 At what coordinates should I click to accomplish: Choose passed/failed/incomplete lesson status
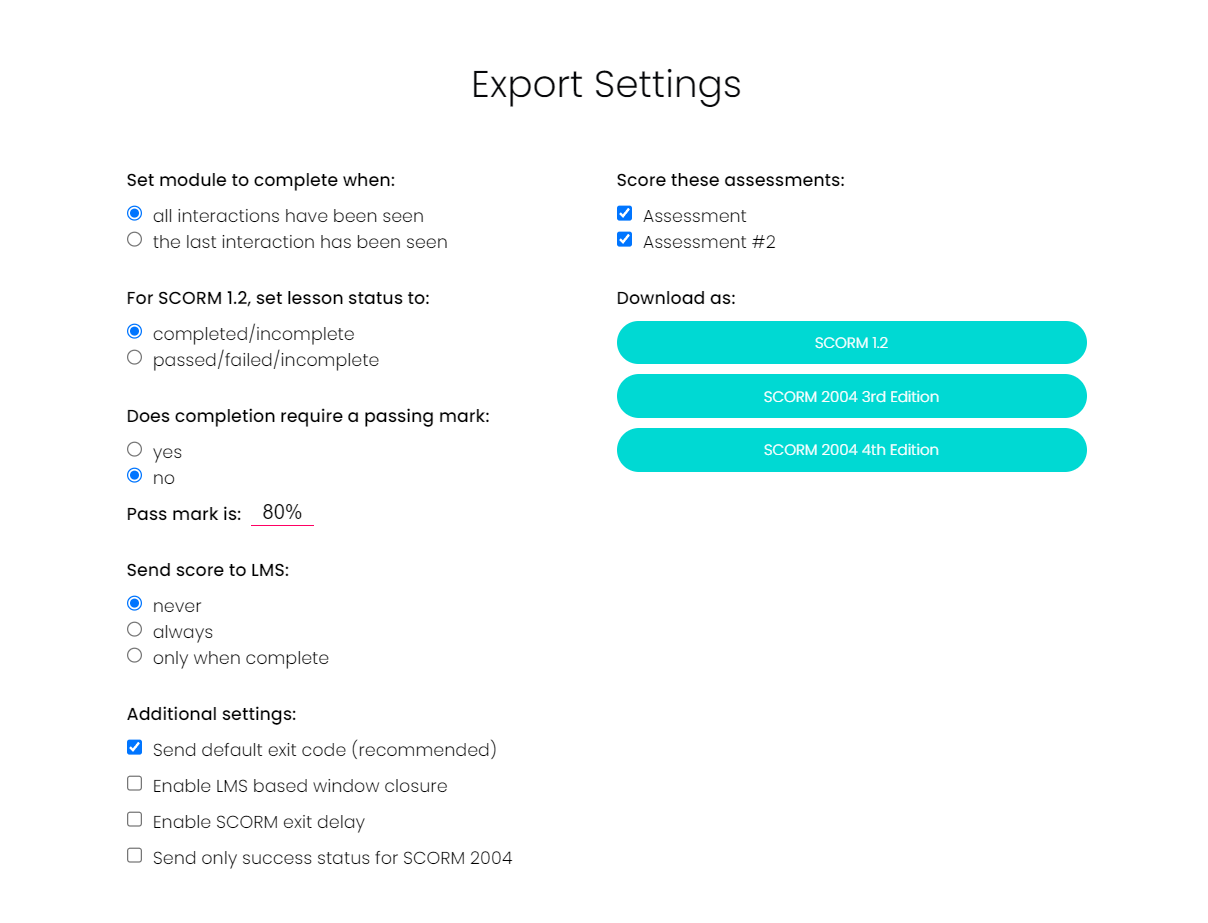pyautogui.click(x=135, y=358)
